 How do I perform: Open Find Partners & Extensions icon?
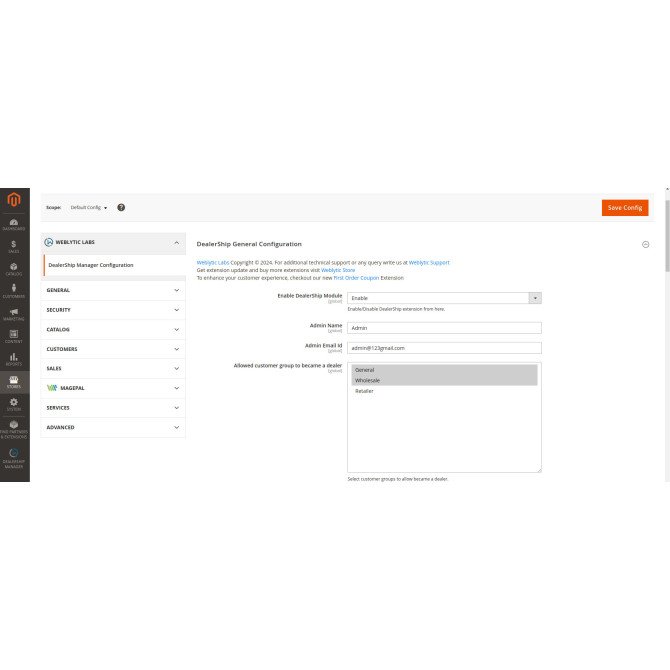pos(14,429)
